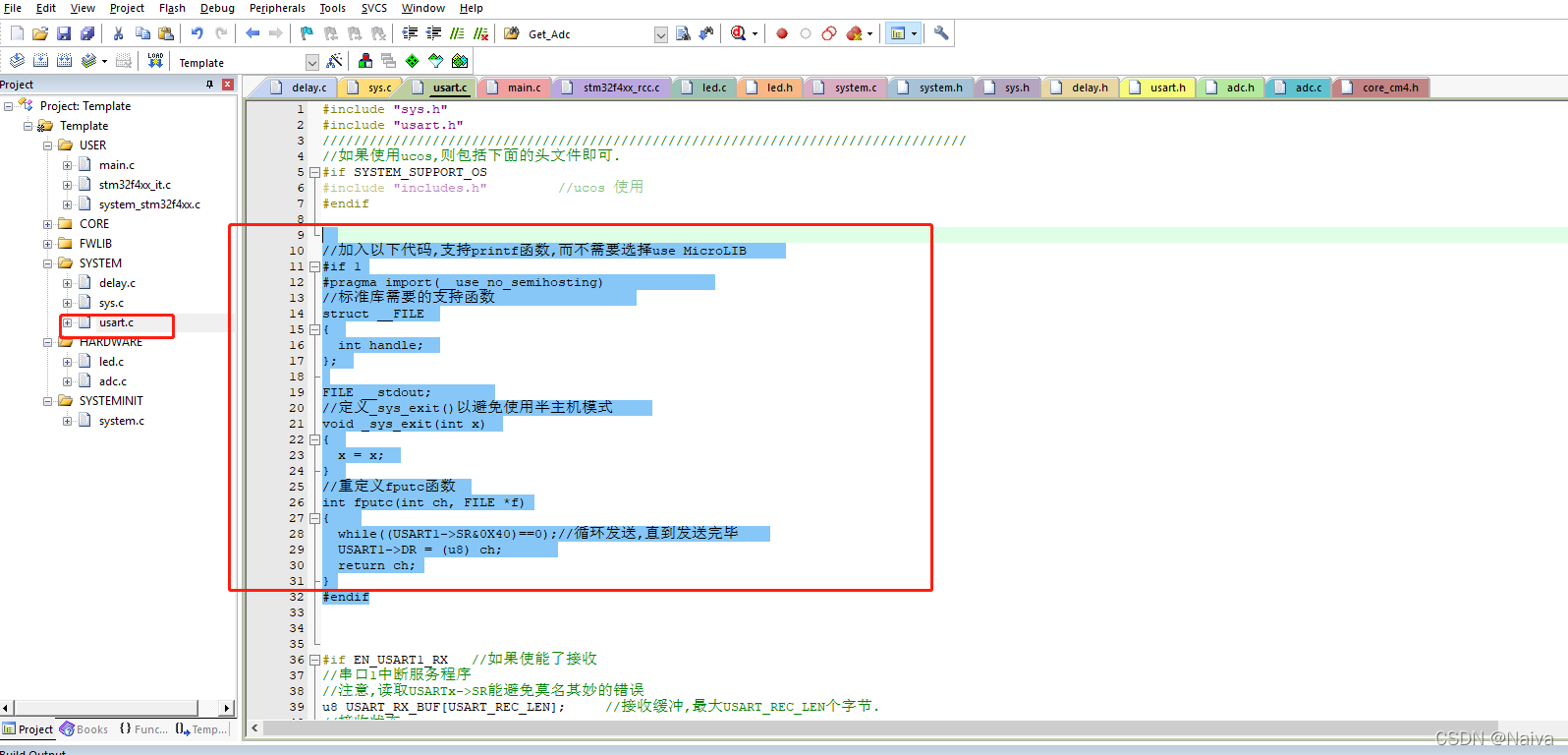Download code to flash with LOAD
The height and width of the screenshot is (755, 1568).
[x=155, y=61]
